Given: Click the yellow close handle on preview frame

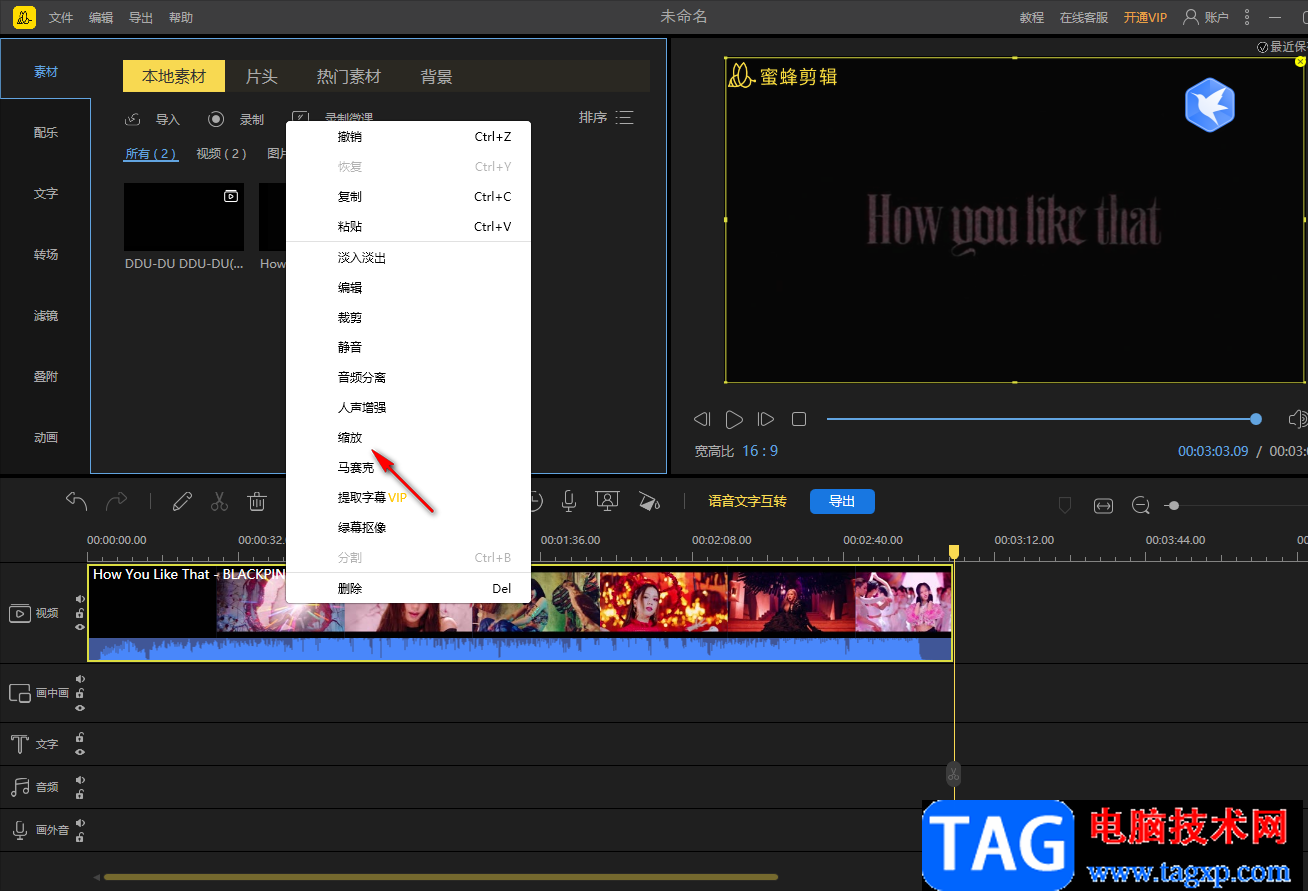Looking at the screenshot, I should 1300,61.
